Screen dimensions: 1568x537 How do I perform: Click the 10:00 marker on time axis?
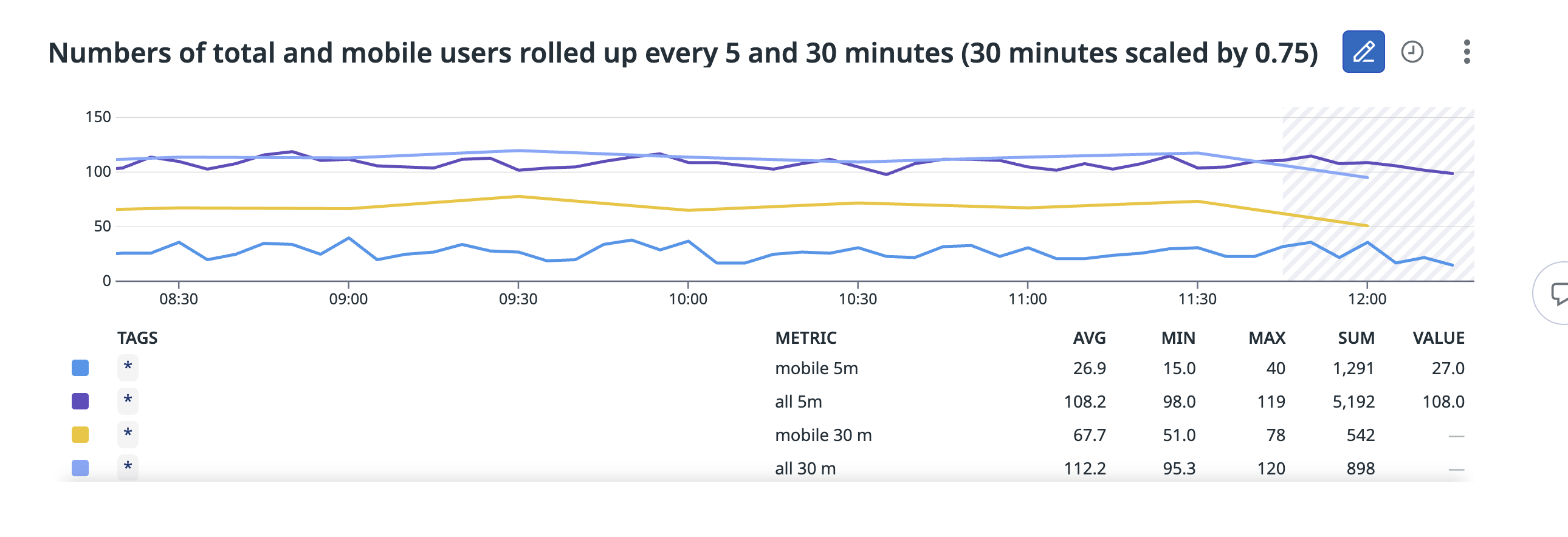click(x=688, y=299)
